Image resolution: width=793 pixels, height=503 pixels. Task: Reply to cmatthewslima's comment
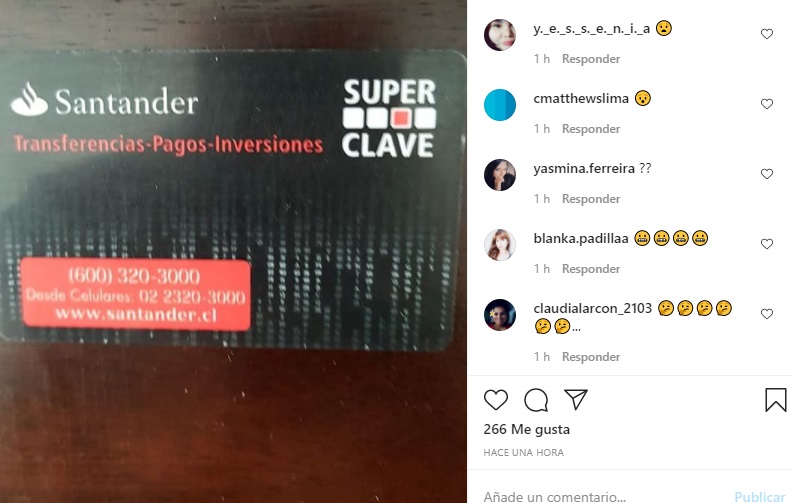click(591, 129)
